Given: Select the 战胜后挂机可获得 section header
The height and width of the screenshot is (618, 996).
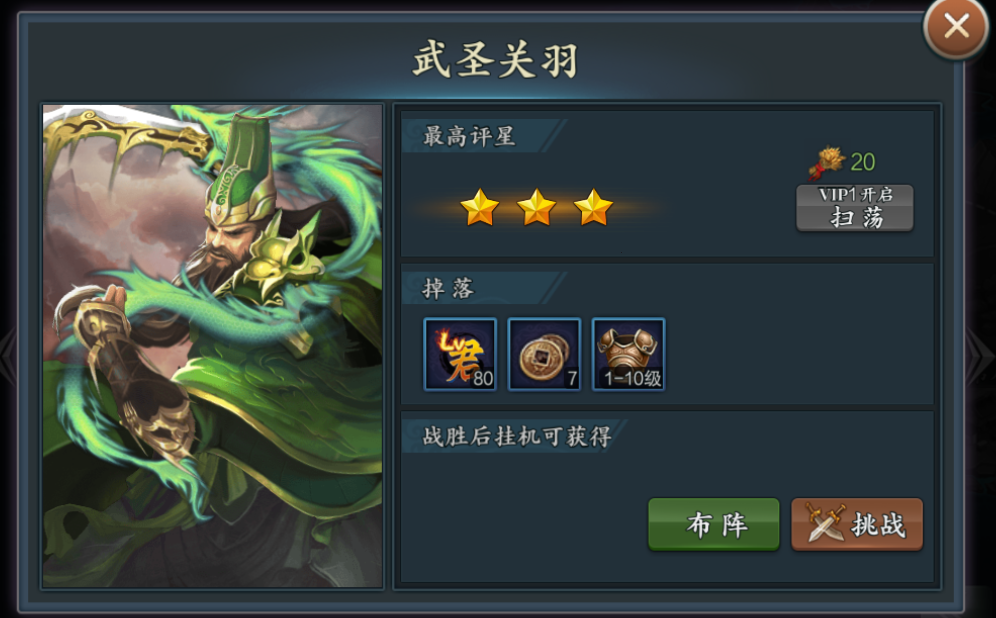Looking at the screenshot, I should (516, 436).
